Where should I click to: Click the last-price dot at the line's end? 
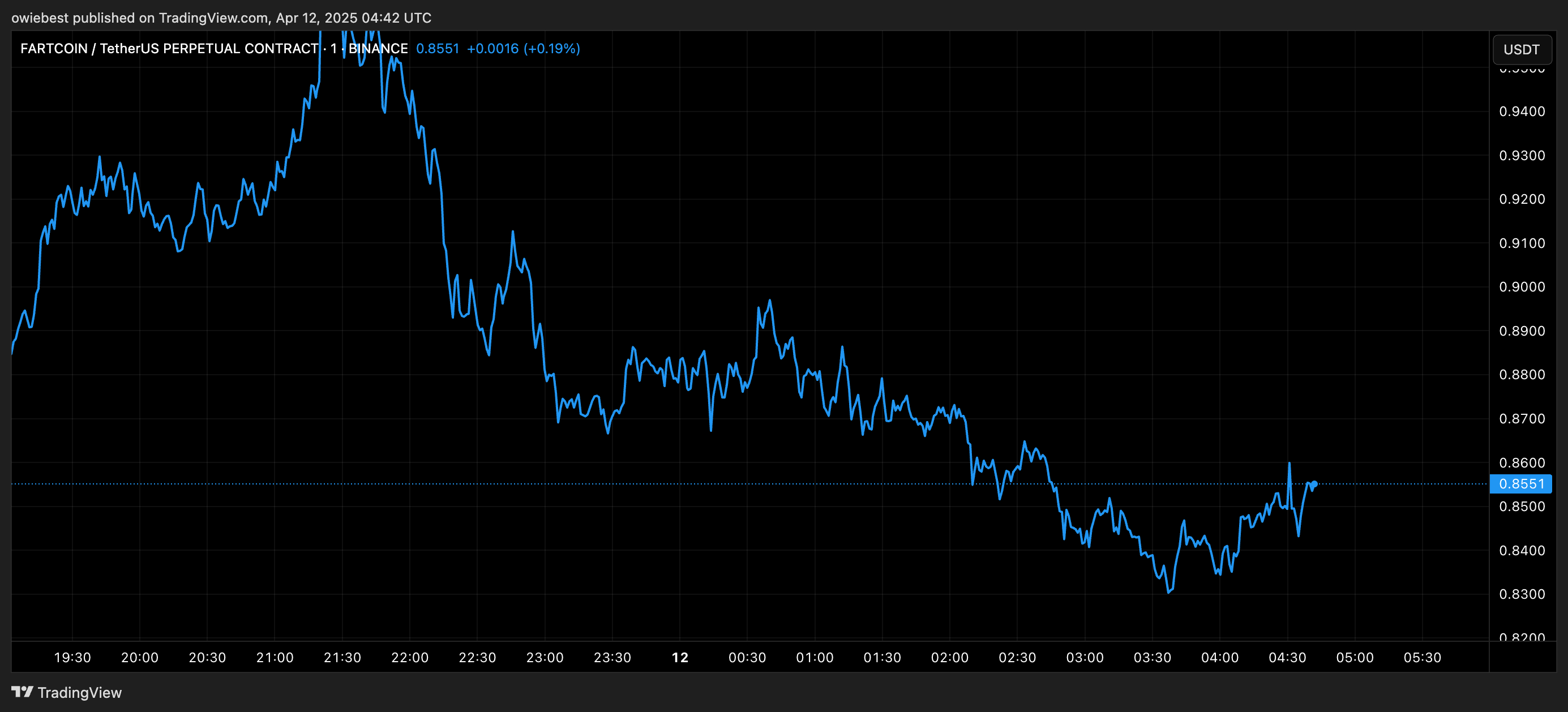pos(1314,484)
